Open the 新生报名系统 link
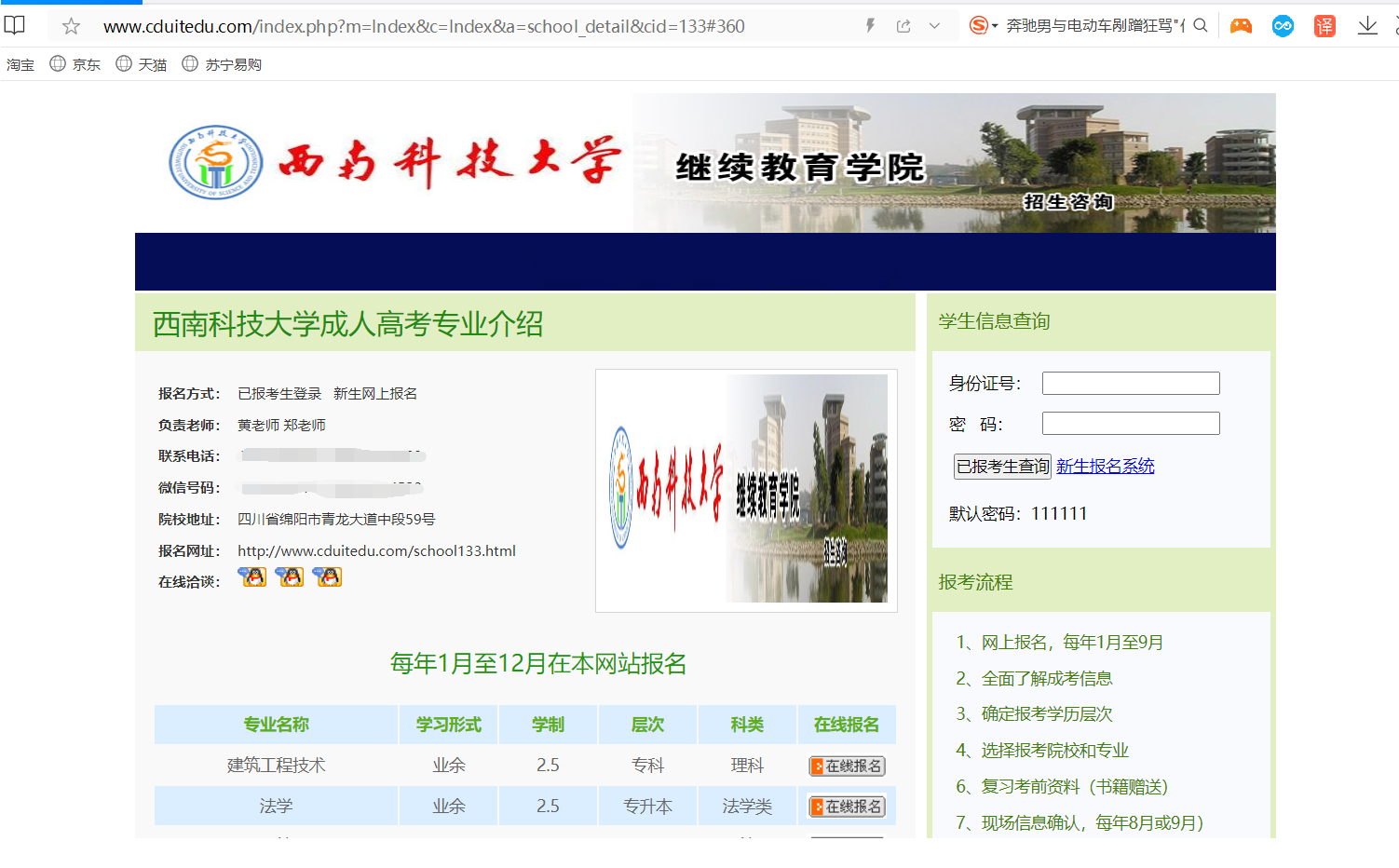Image resolution: width=1399 pixels, height=868 pixels. (1105, 467)
